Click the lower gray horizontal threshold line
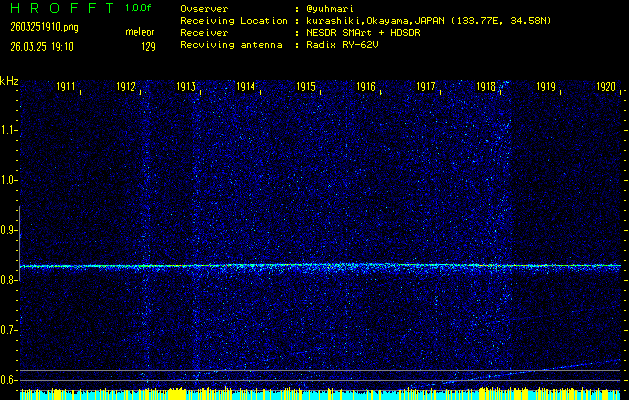 point(320,380)
